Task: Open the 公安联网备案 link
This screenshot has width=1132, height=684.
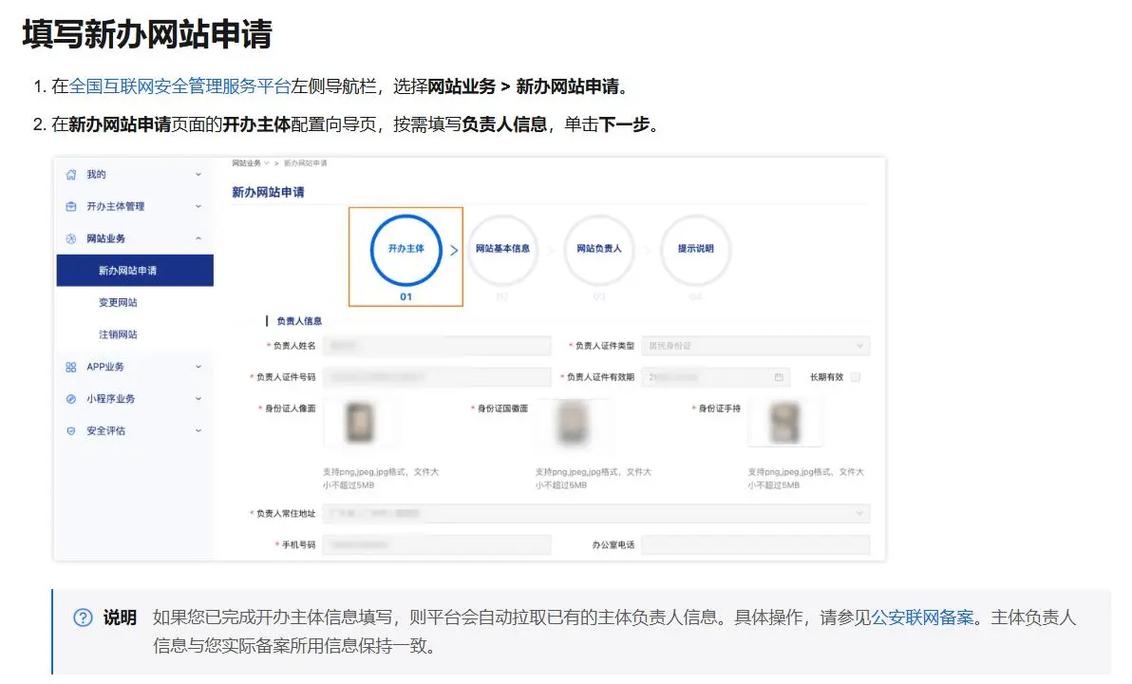Action: 923,618
